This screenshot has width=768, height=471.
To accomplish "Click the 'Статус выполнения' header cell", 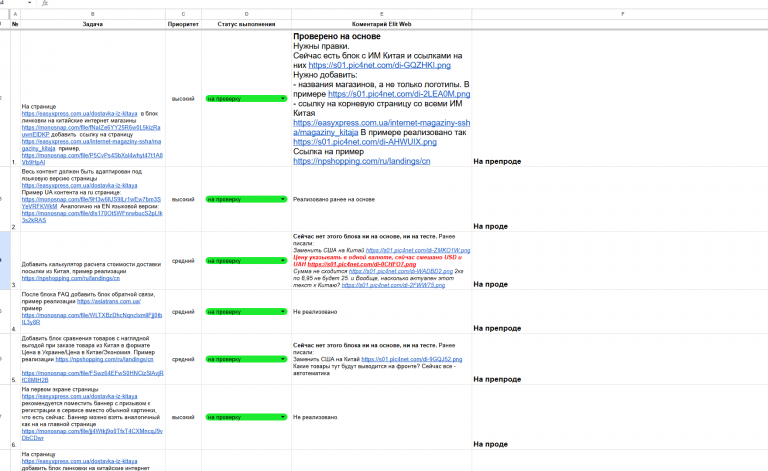I will click(246, 24).
